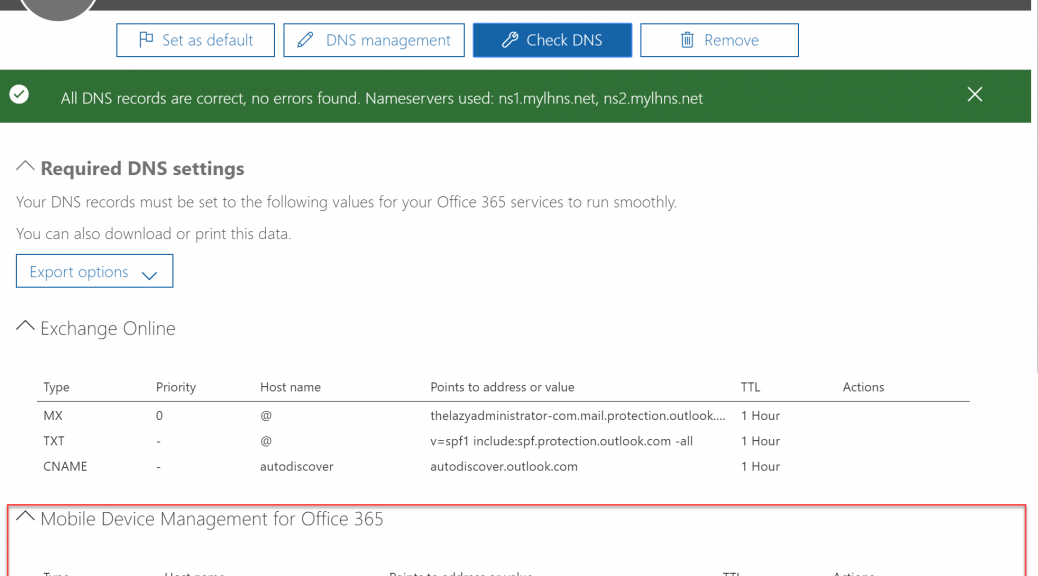This screenshot has width=1038, height=576.
Task: Click the TTL column header in Exchange Online
Action: pos(751,387)
